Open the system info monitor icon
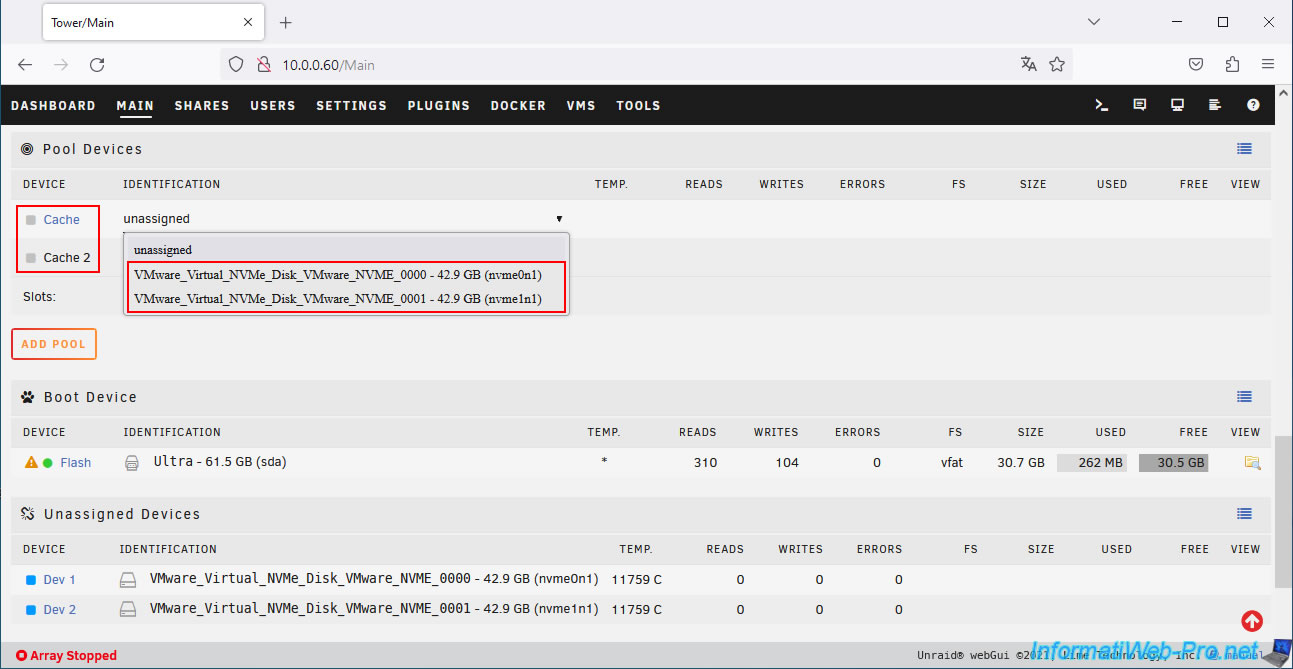This screenshot has width=1293, height=669. coord(1177,105)
